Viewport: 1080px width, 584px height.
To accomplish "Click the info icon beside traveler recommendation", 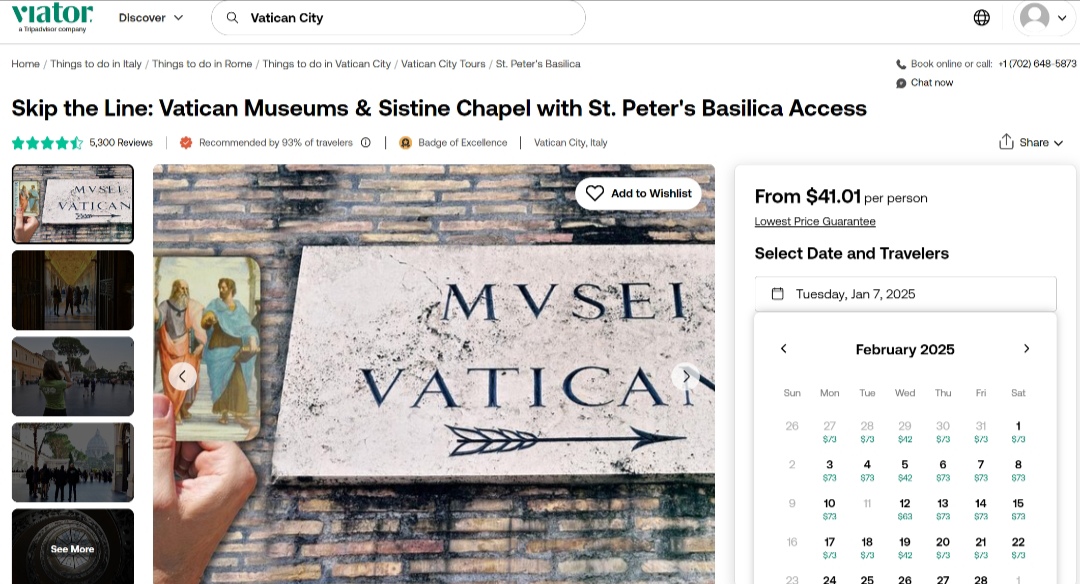I will point(366,143).
